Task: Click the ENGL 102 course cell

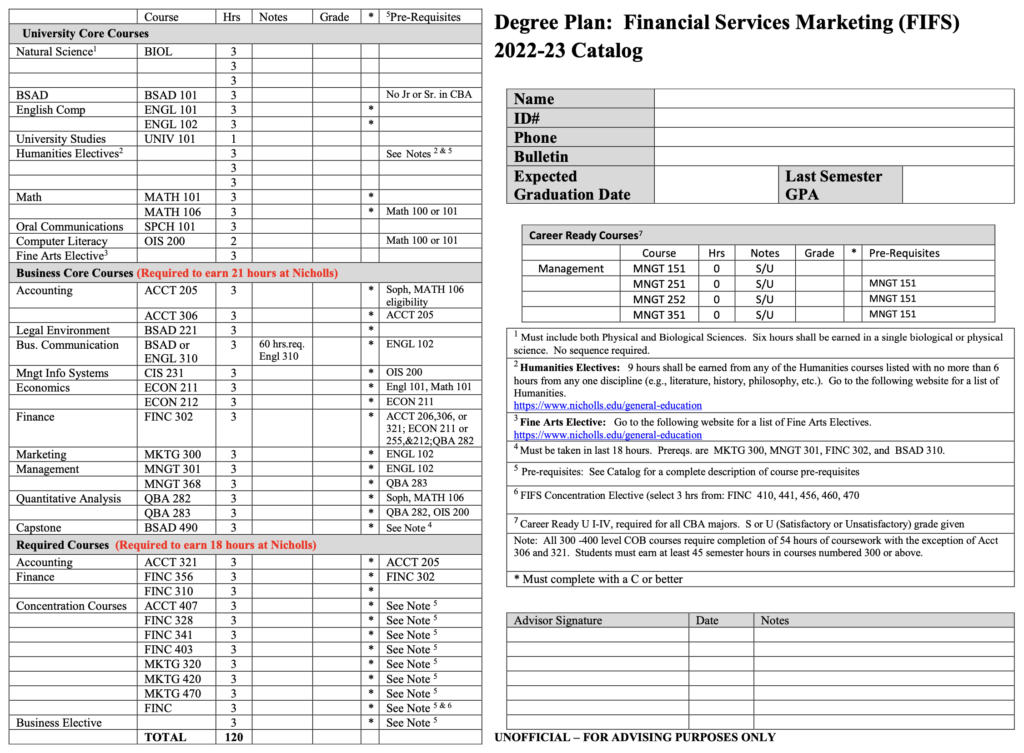Action: pyautogui.click(x=176, y=124)
